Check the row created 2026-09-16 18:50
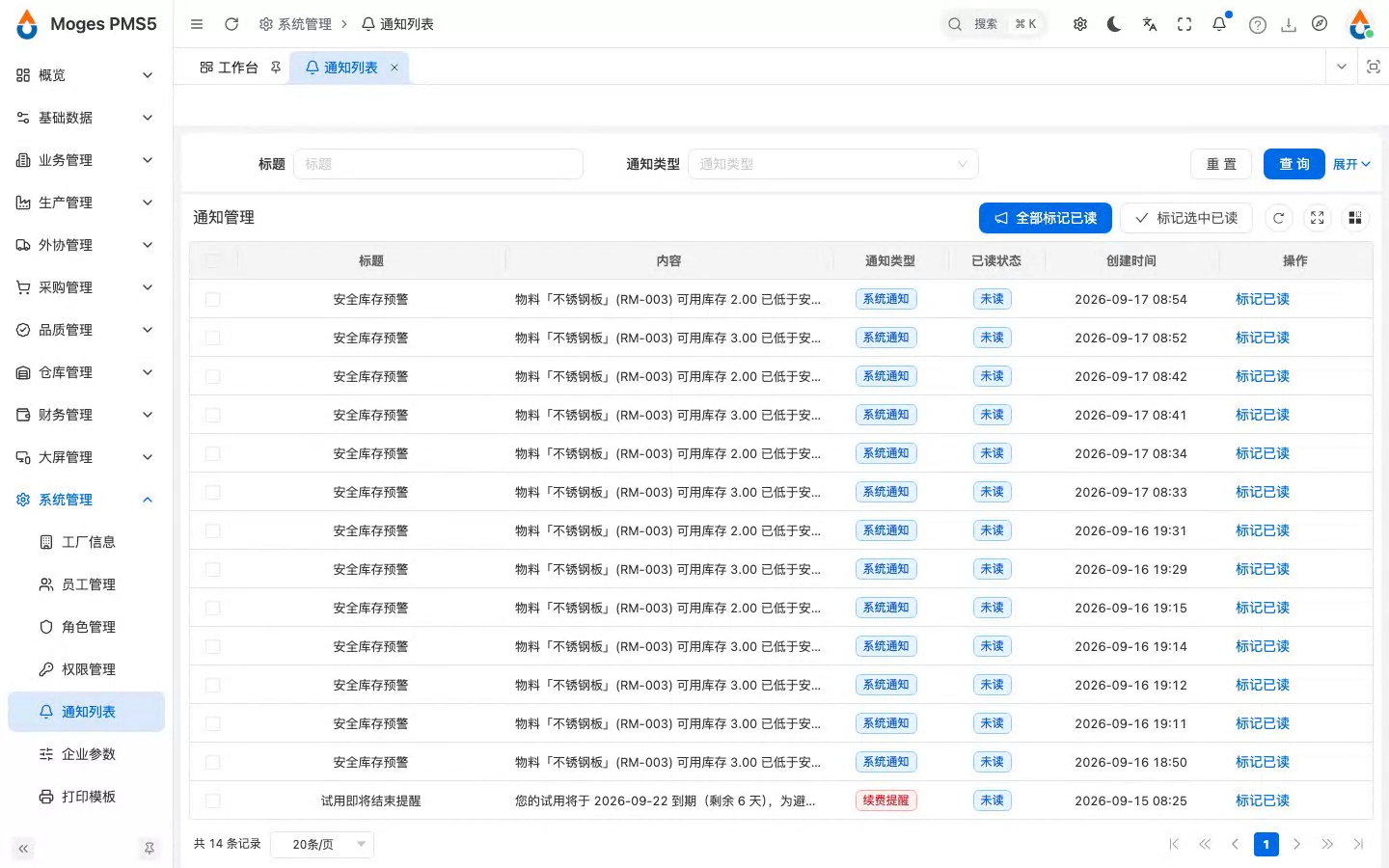 click(x=212, y=762)
